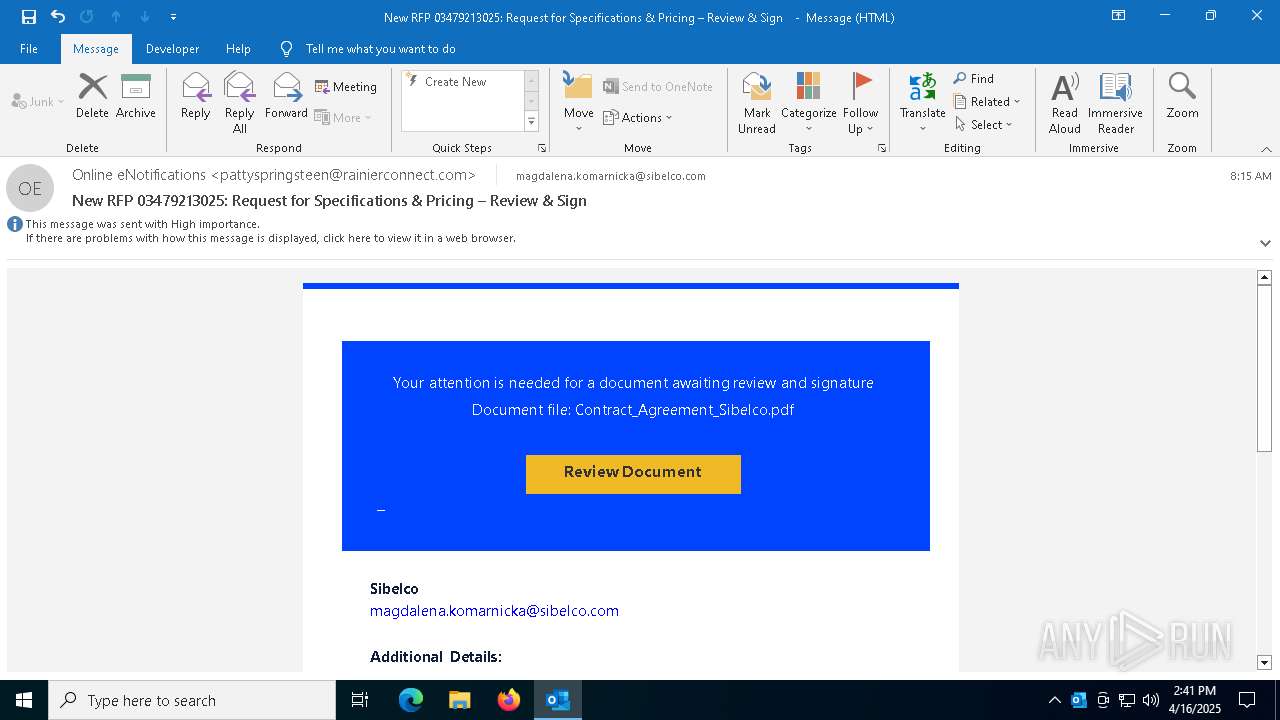Open the Related dropdown
The image size is (1280, 720).
[987, 101]
